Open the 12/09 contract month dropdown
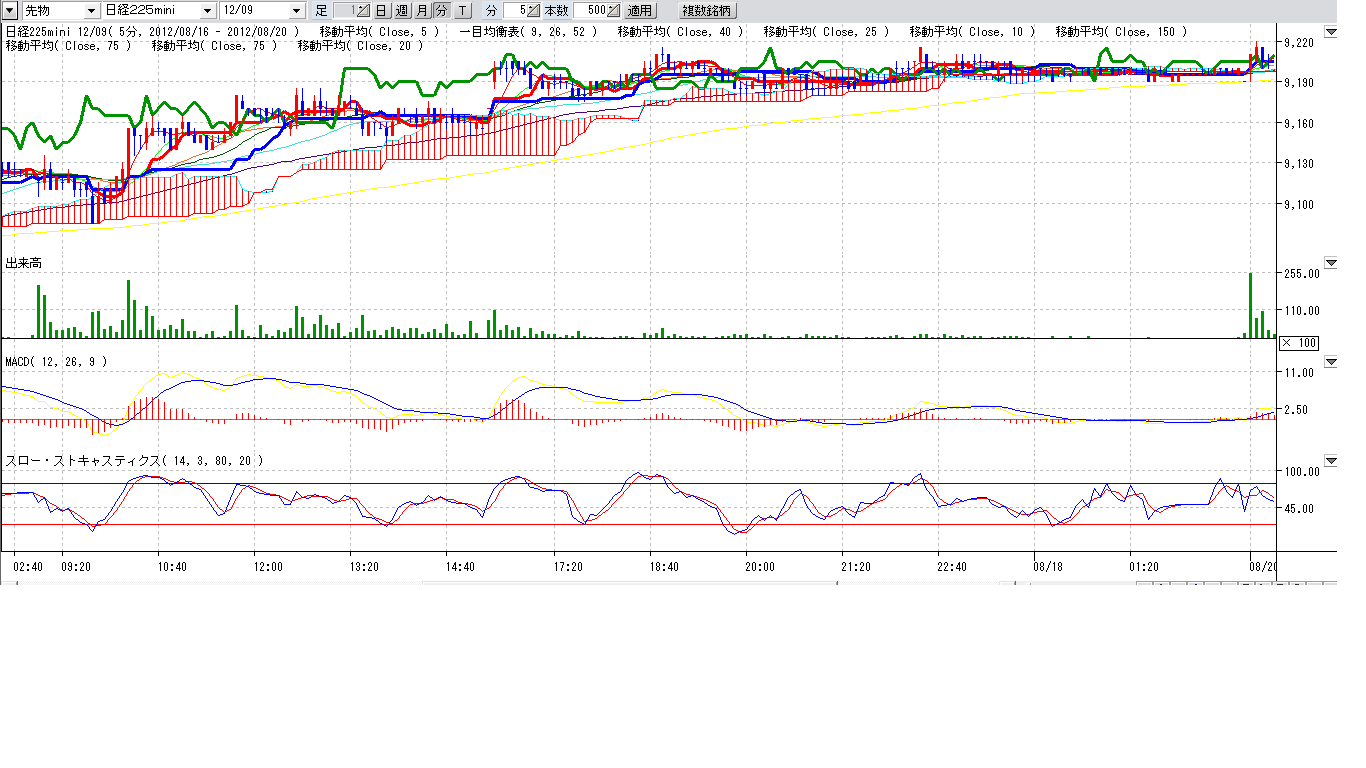 (x=296, y=10)
